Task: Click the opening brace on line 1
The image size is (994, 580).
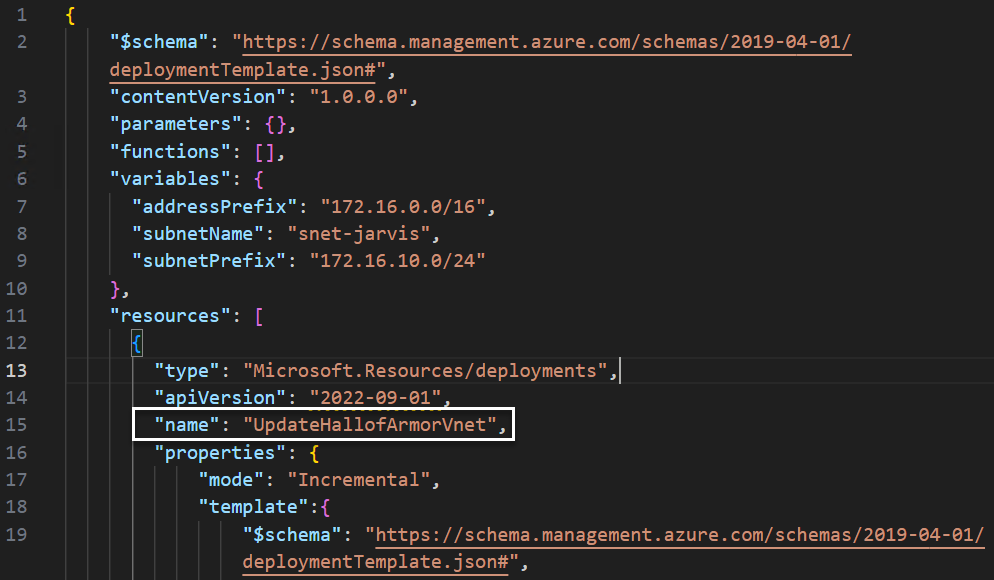Action: coord(70,15)
